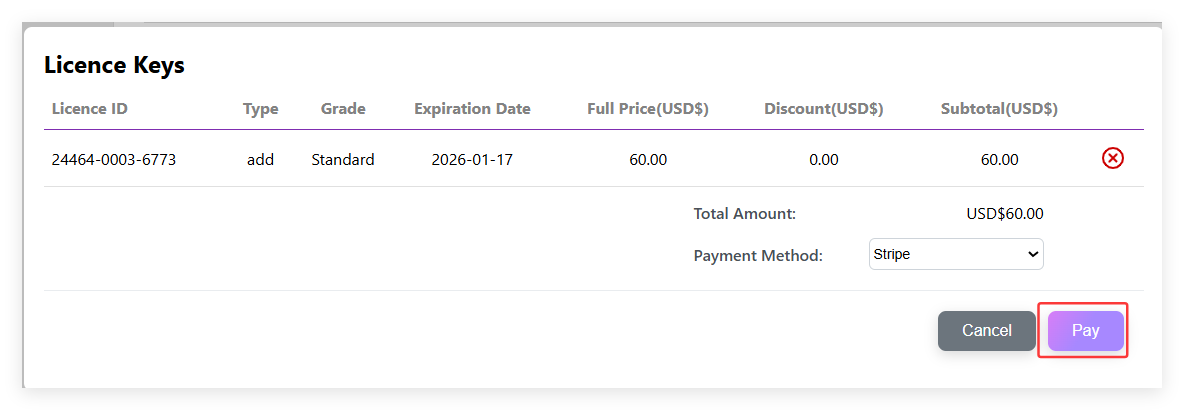Select the licence ID 24464-0003-6773 cell
Viewport: 1184px width, 410px height.
[114, 159]
